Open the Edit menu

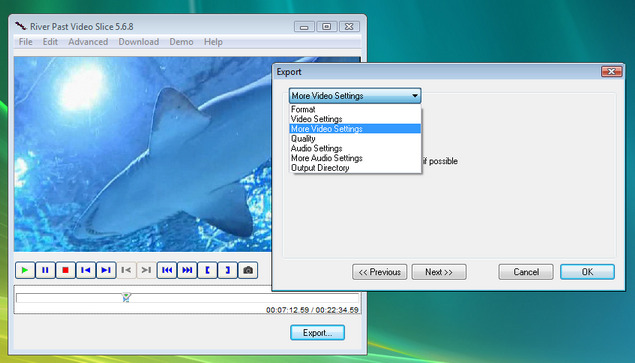[50, 42]
